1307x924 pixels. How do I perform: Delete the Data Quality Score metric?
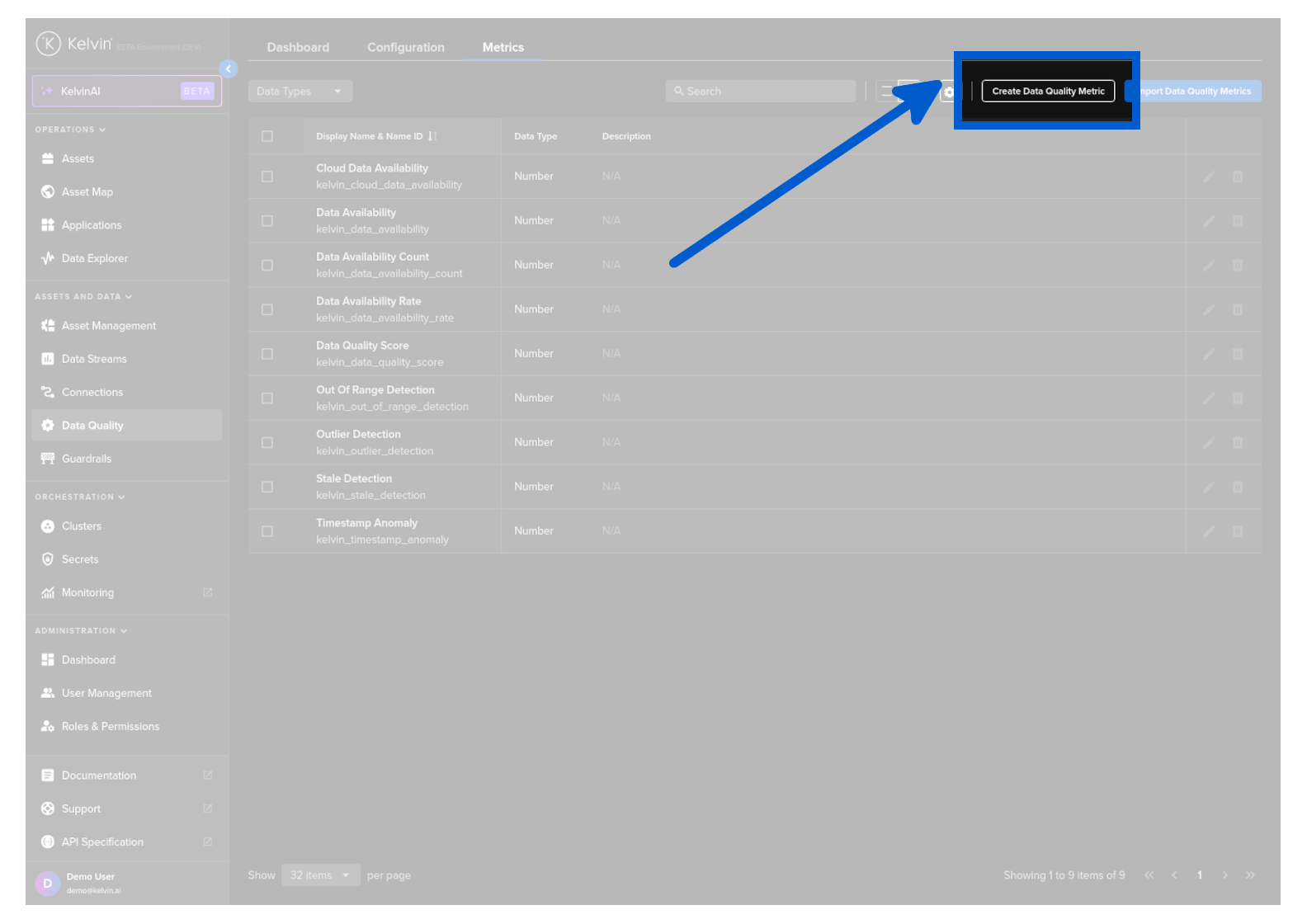tap(1237, 354)
